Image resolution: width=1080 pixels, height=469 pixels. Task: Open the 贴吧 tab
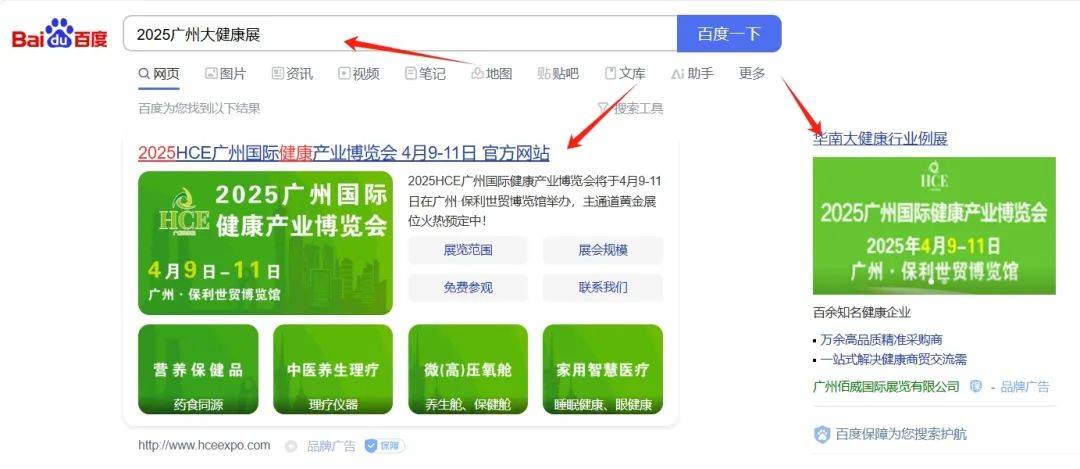[x=558, y=74]
